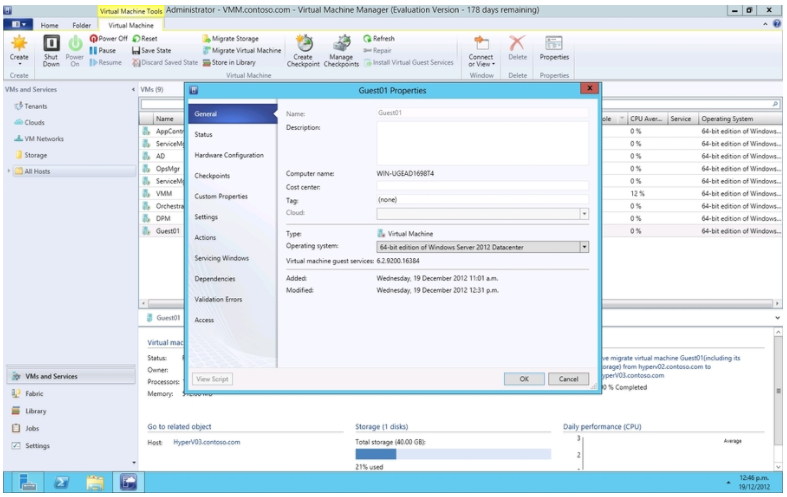The height and width of the screenshot is (497, 787).
Task: Open the application file menu button
Action: point(18,24)
